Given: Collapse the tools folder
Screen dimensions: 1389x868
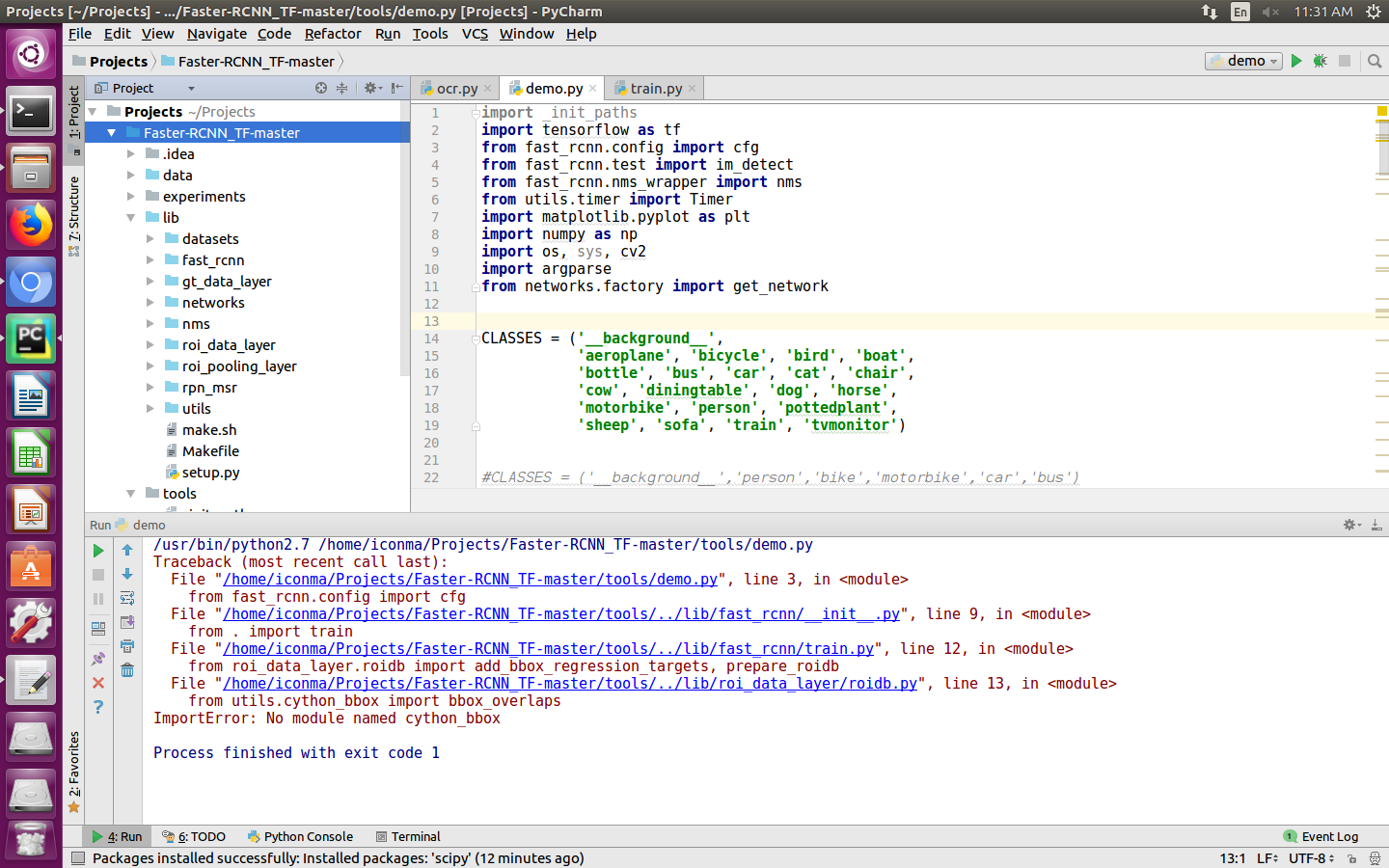Looking at the screenshot, I should tap(131, 494).
